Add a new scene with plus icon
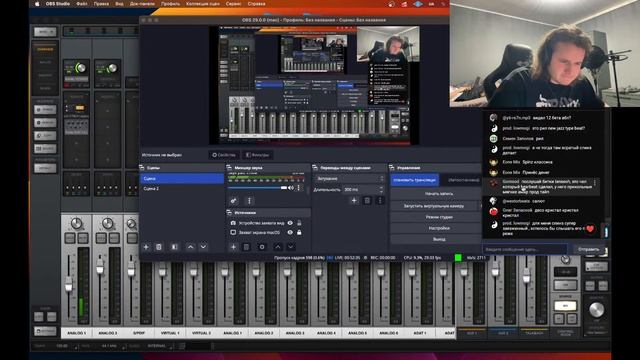Image resolution: width=640 pixels, height=360 pixels. click(146, 247)
